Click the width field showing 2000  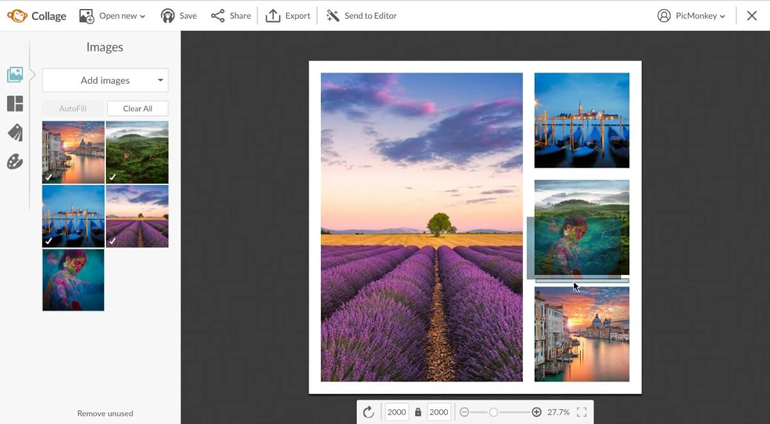click(397, 412)
